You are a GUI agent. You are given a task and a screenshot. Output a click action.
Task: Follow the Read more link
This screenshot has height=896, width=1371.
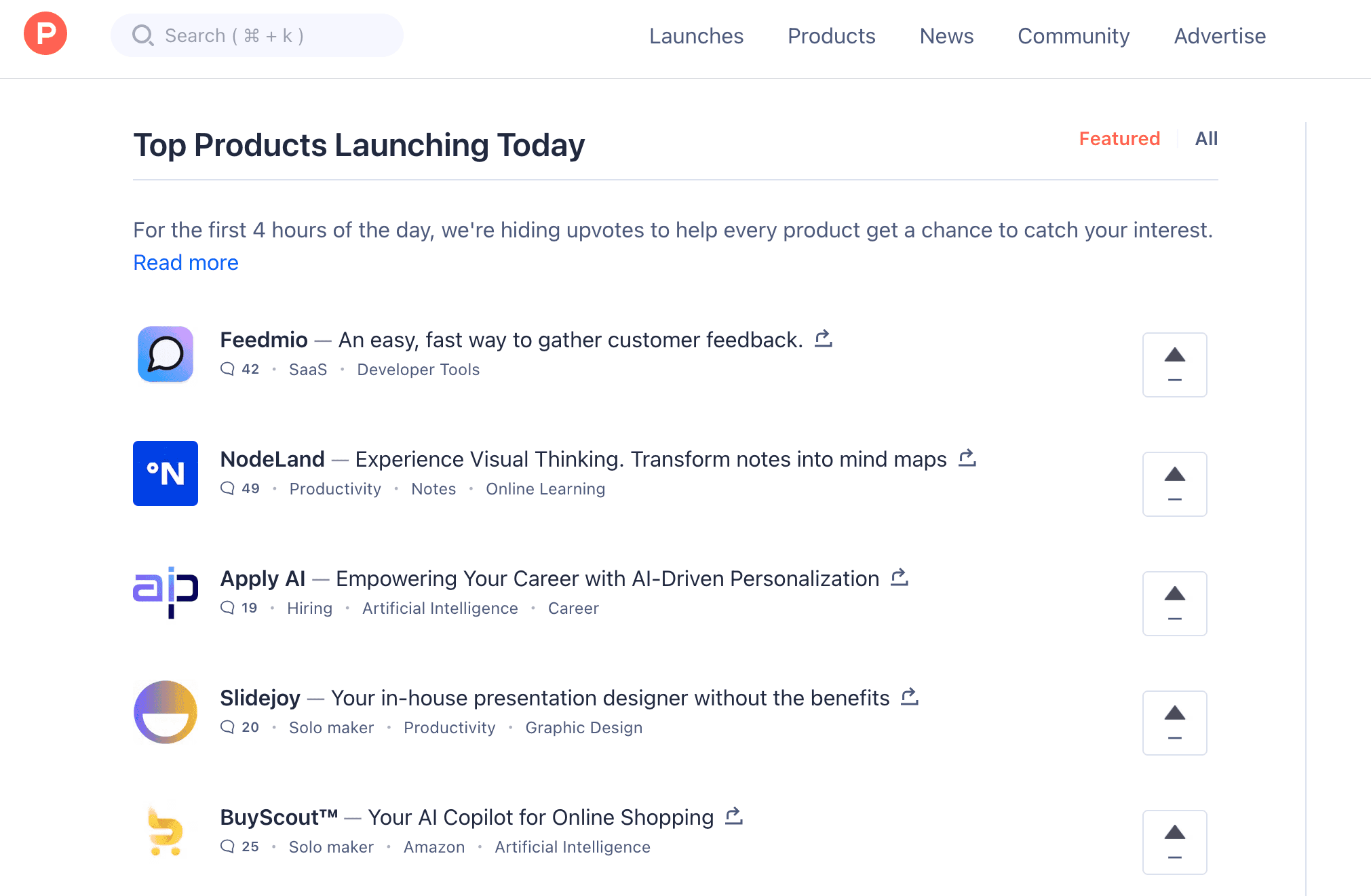186,262
